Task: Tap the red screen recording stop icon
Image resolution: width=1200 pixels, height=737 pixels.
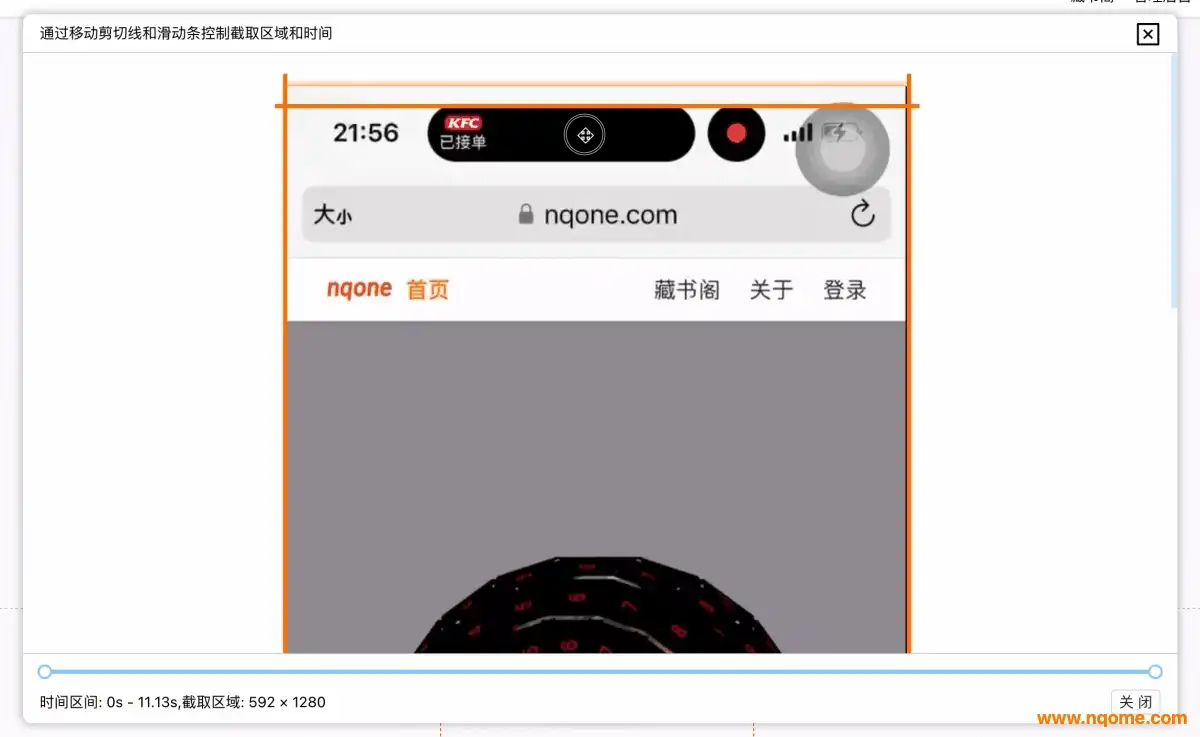Action: (736, 133)
